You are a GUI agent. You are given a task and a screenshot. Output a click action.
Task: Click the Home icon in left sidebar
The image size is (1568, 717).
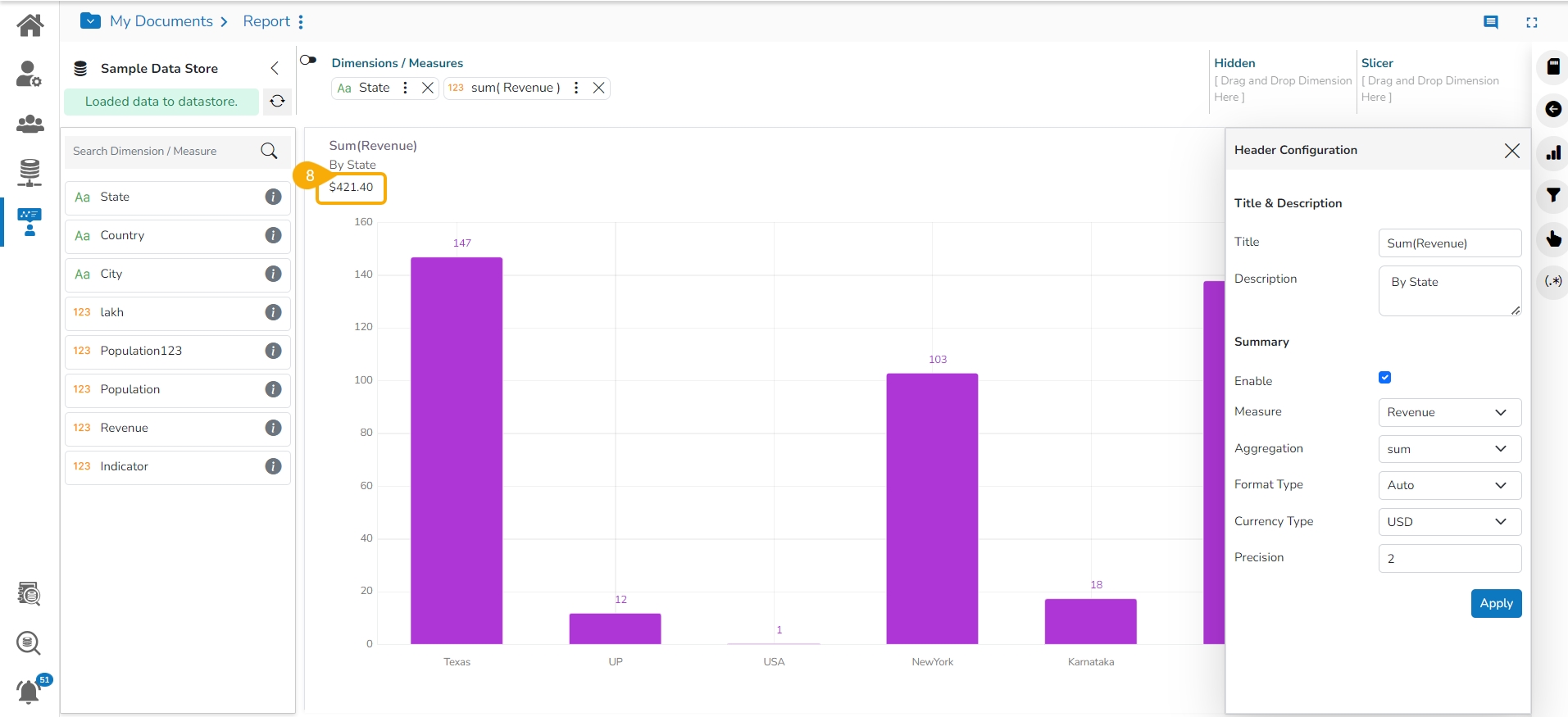point(30,25)
